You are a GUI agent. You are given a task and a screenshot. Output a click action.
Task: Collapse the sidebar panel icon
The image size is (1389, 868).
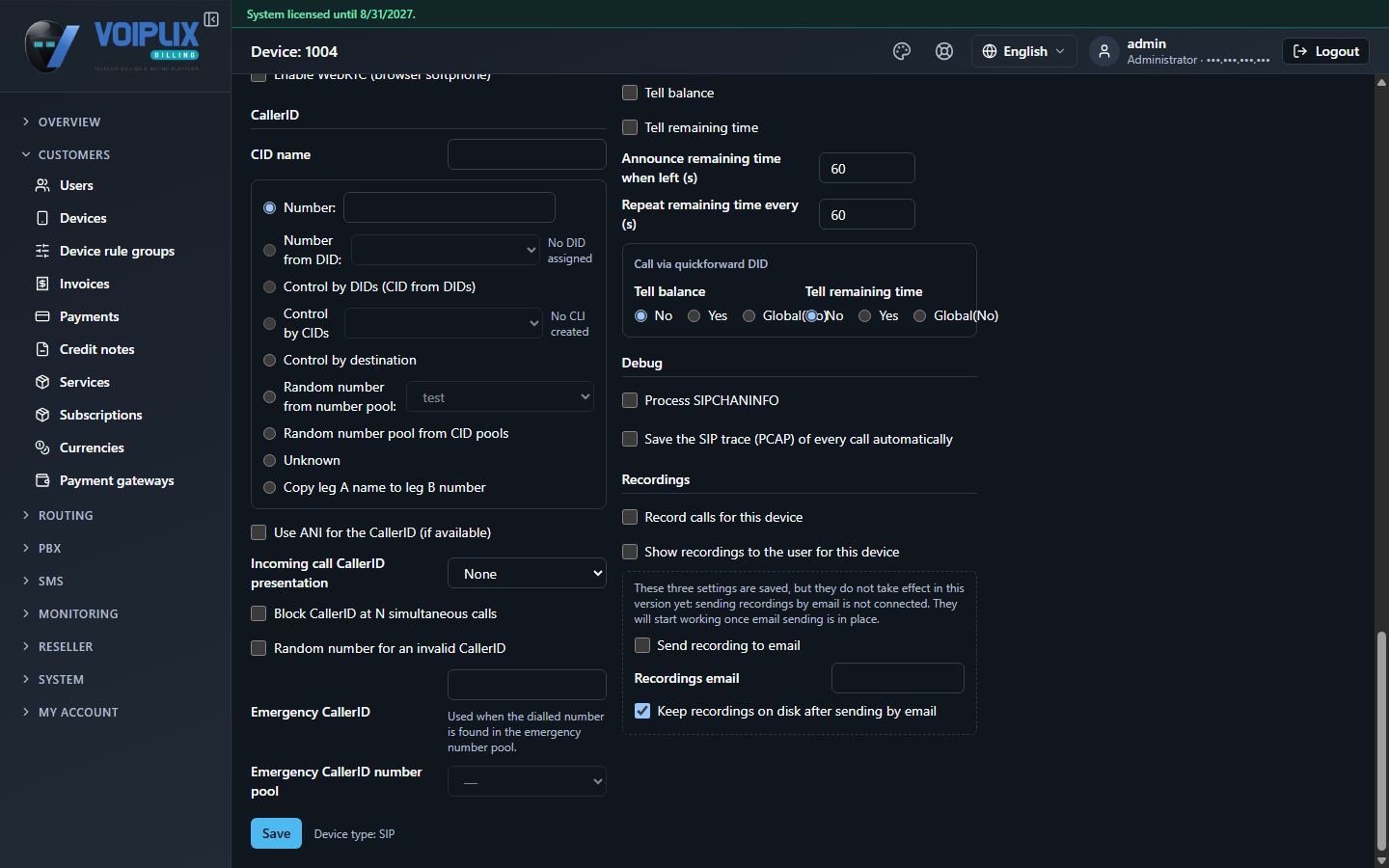pyautogui.click(x=211, y=19)
